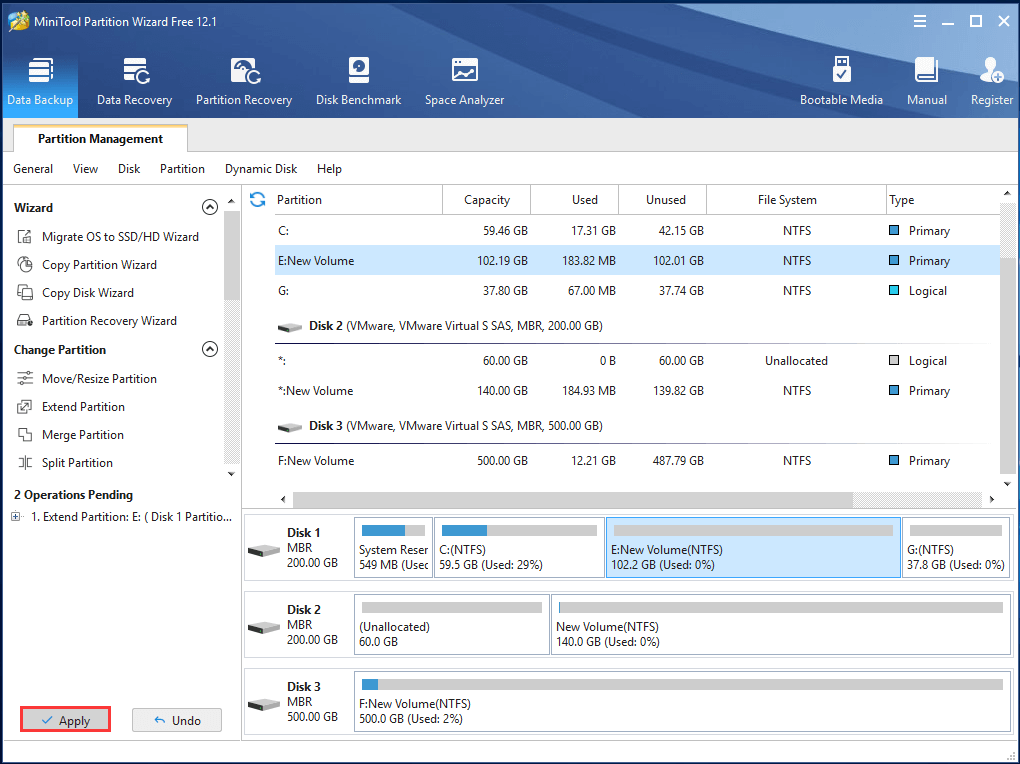Create Bootable Media
Screen dimensions: 1020x764
click(x=841, y=82)
